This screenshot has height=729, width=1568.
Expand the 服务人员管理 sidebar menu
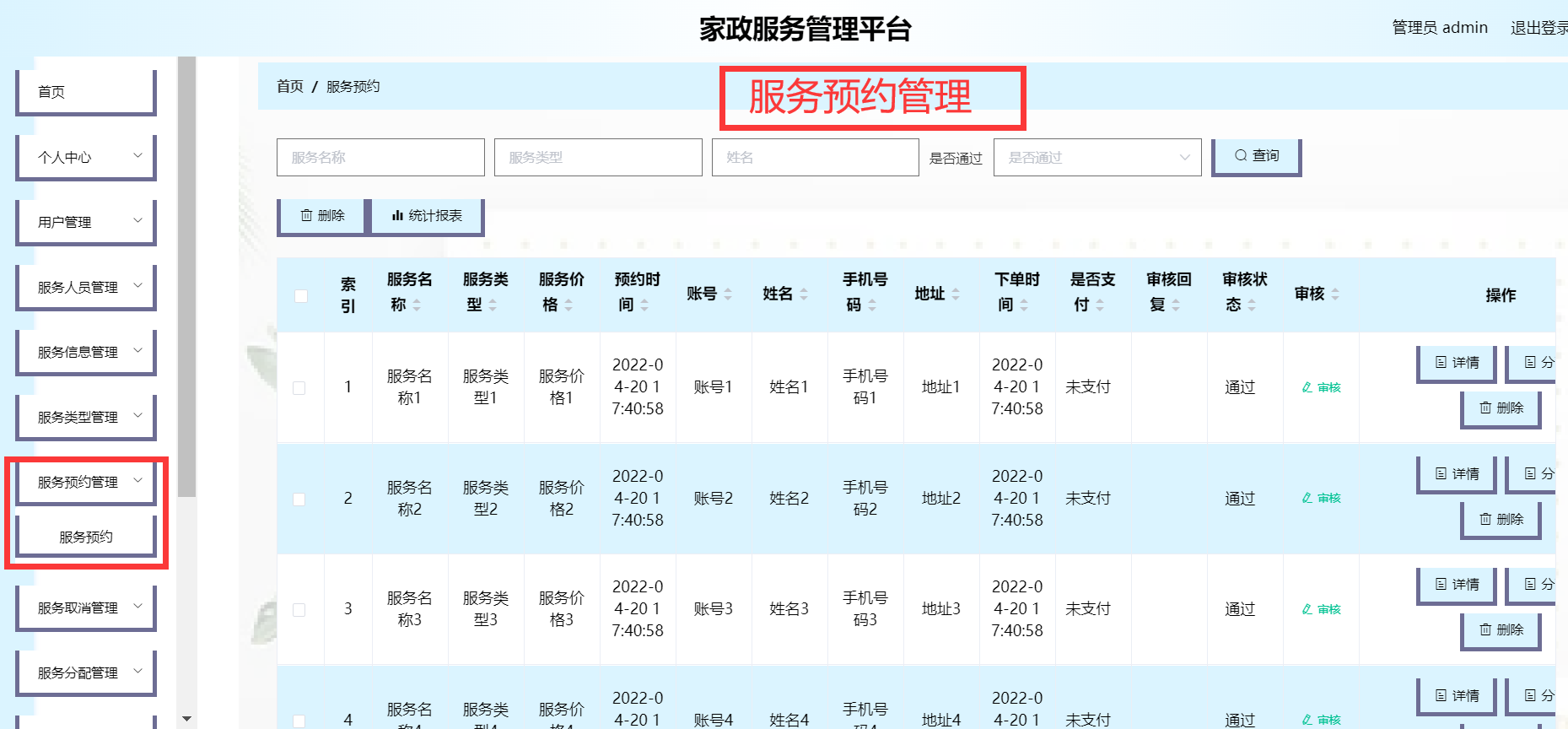coord(86,287)
